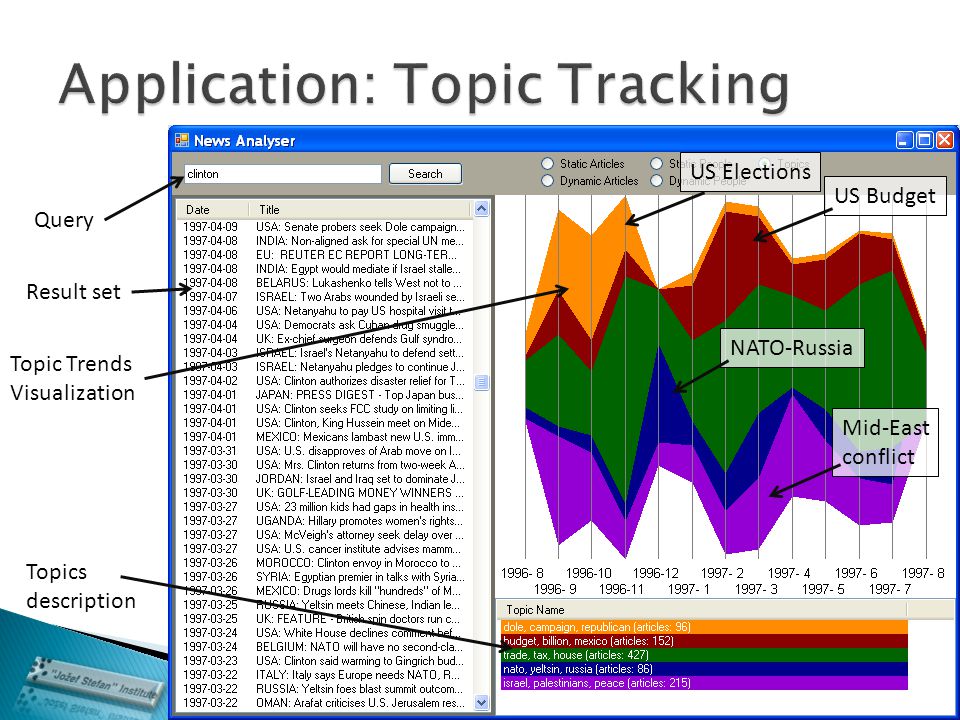Open row 'UGANDA: Hillary promotes women's rights'

[324, 521]
